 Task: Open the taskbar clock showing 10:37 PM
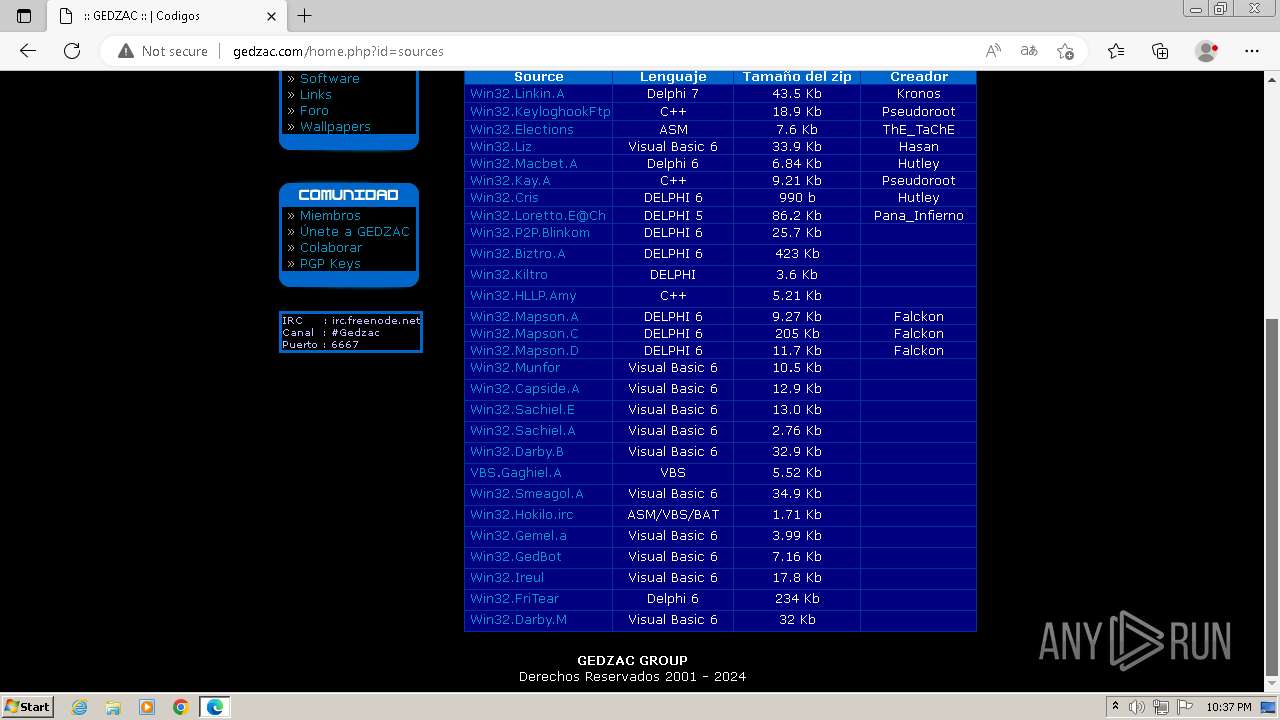(x=1228, y=707)
